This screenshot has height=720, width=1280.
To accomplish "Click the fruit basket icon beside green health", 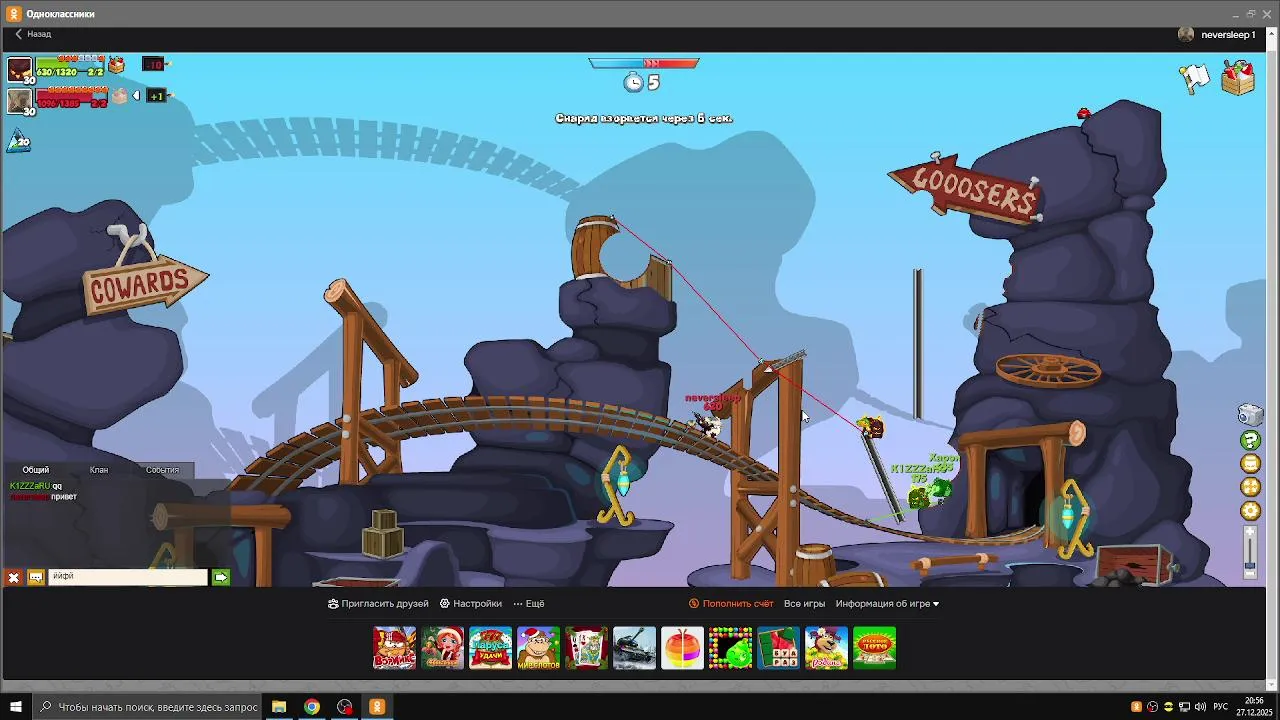I will 117,65.
